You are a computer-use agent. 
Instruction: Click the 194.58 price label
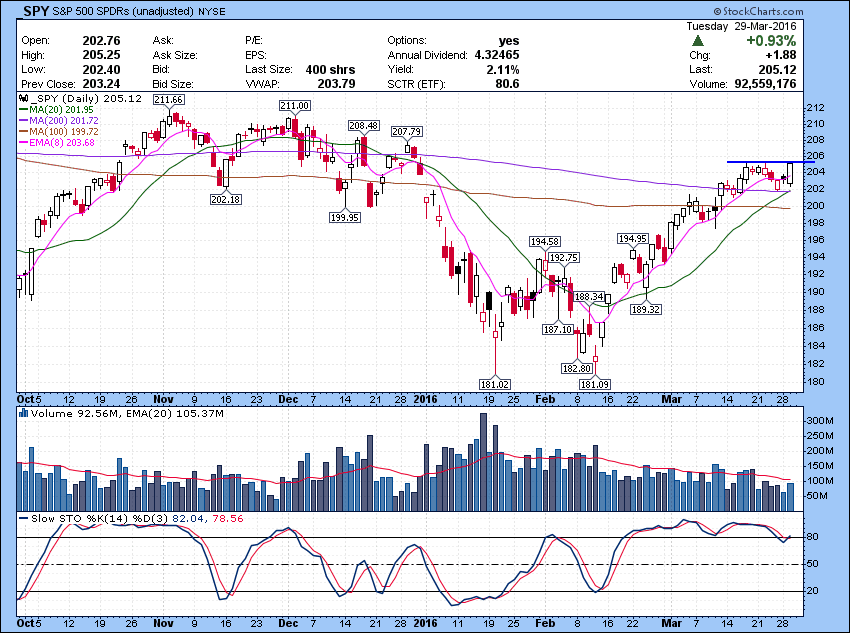pos(545,241)
